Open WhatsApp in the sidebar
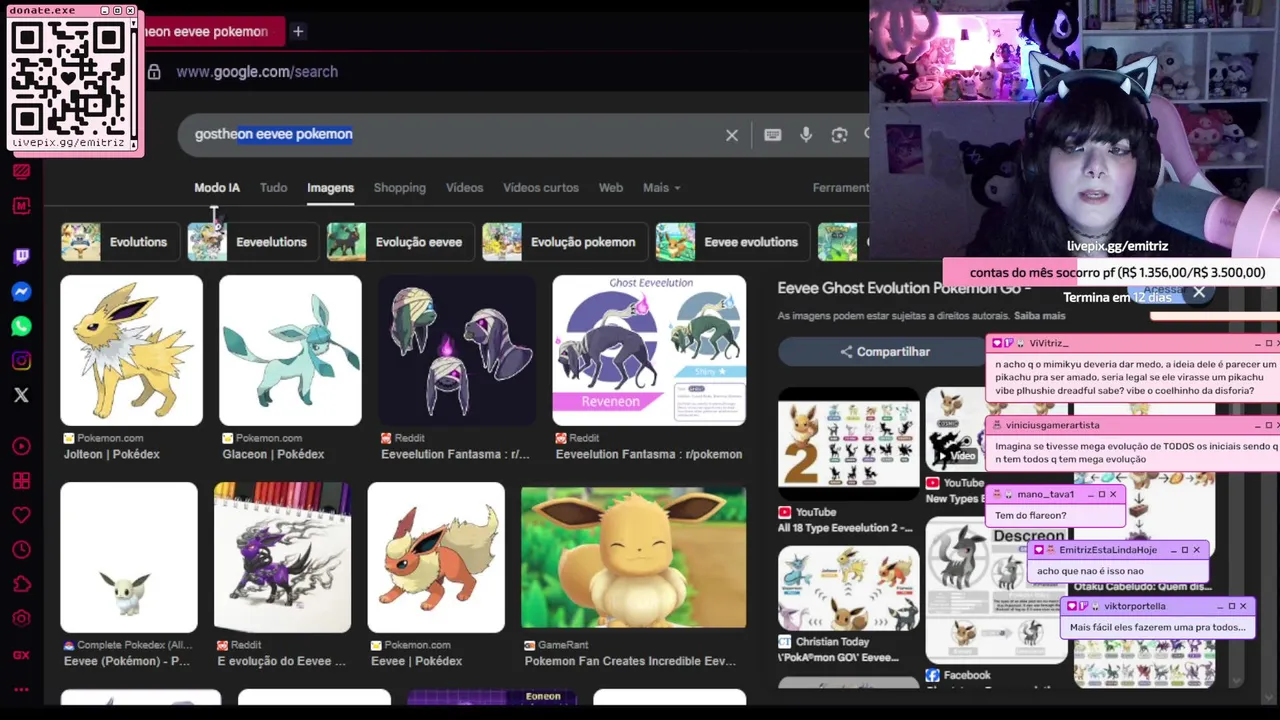1280x720 pixels. coord(21,326)
